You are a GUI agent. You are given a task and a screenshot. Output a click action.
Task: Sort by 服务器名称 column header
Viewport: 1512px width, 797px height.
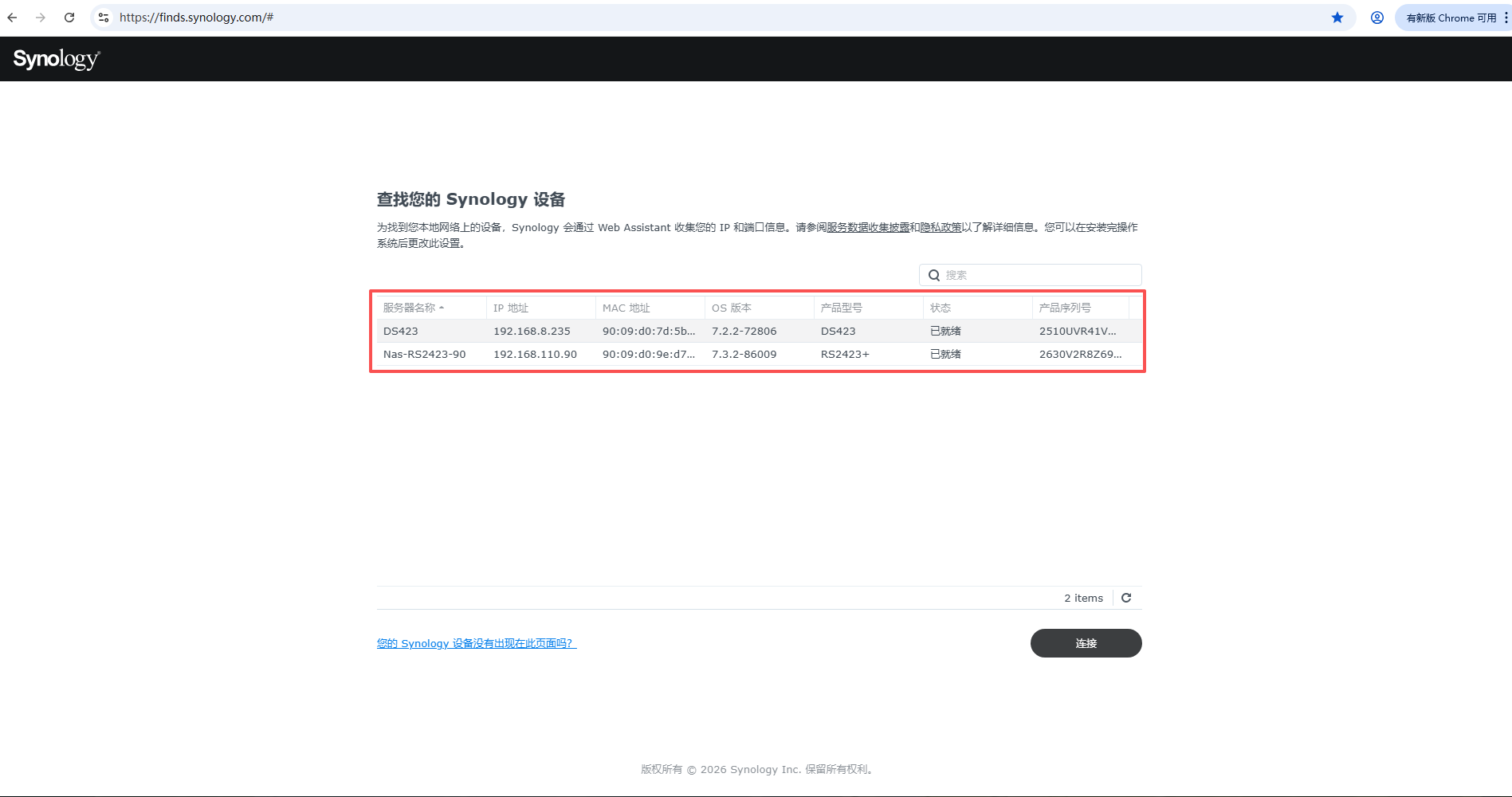coord(431,308)
